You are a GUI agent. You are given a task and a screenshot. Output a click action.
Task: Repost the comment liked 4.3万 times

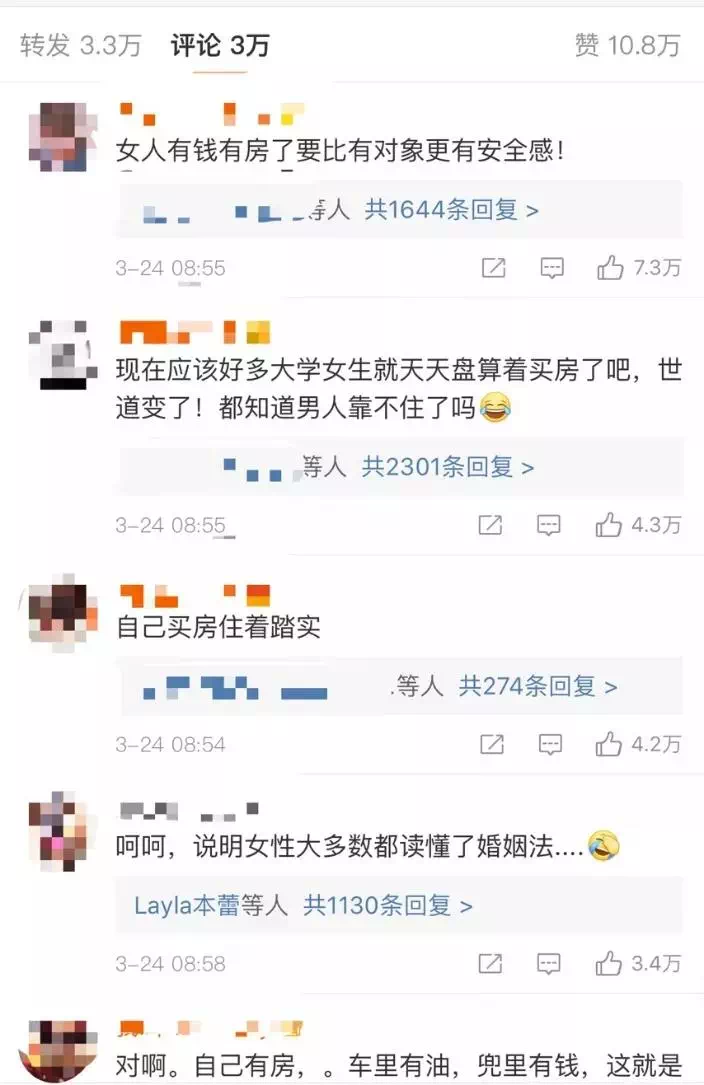tap(491, 525)
